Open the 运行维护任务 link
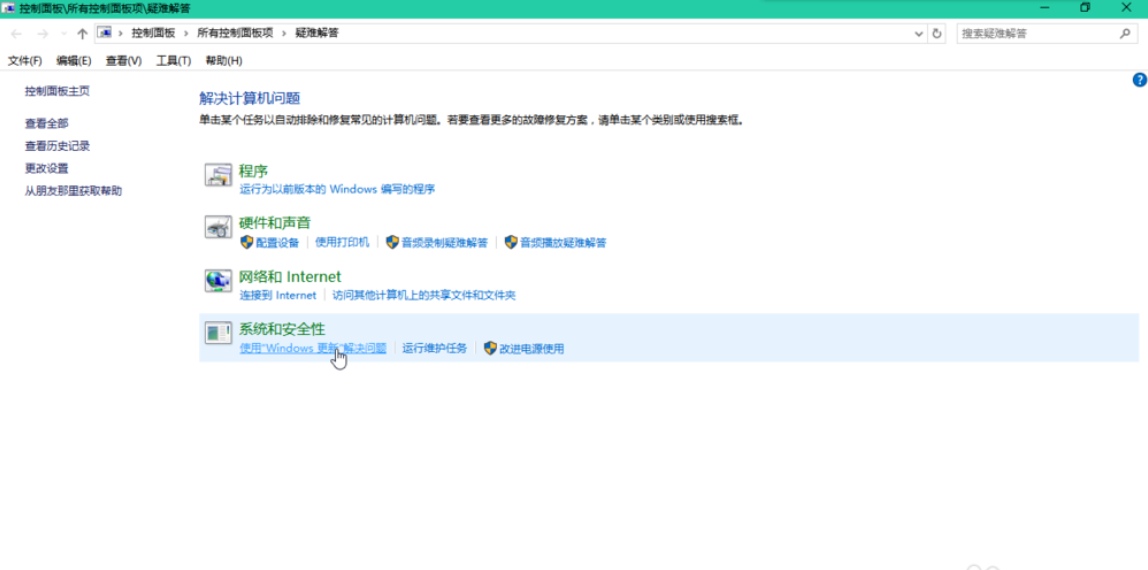Screen dimensions: 1148x570 [434, 349]
